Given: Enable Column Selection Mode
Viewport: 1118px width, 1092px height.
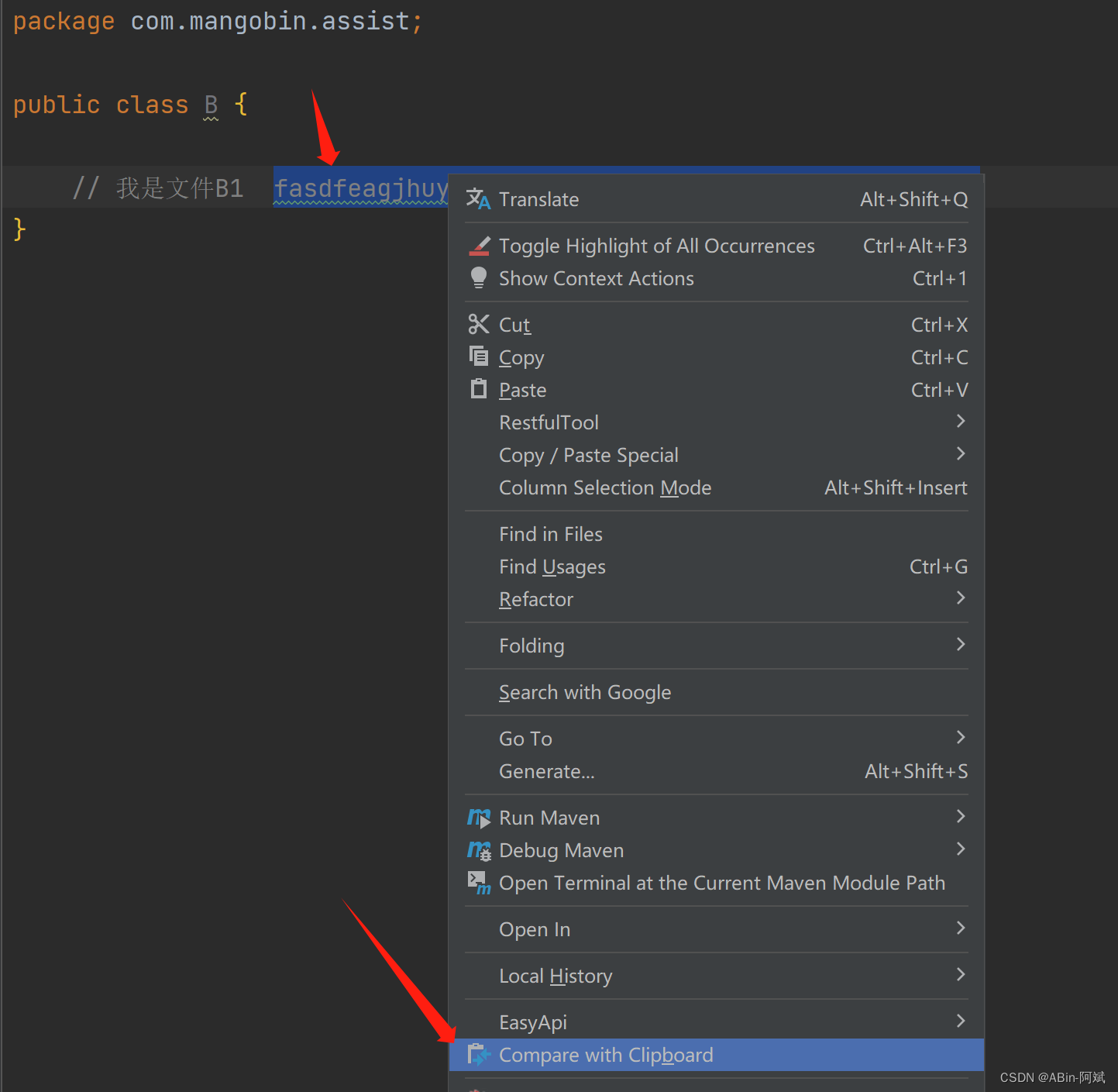Looking at the screenshot, I should pyautogui.click(x=716, y=487).
